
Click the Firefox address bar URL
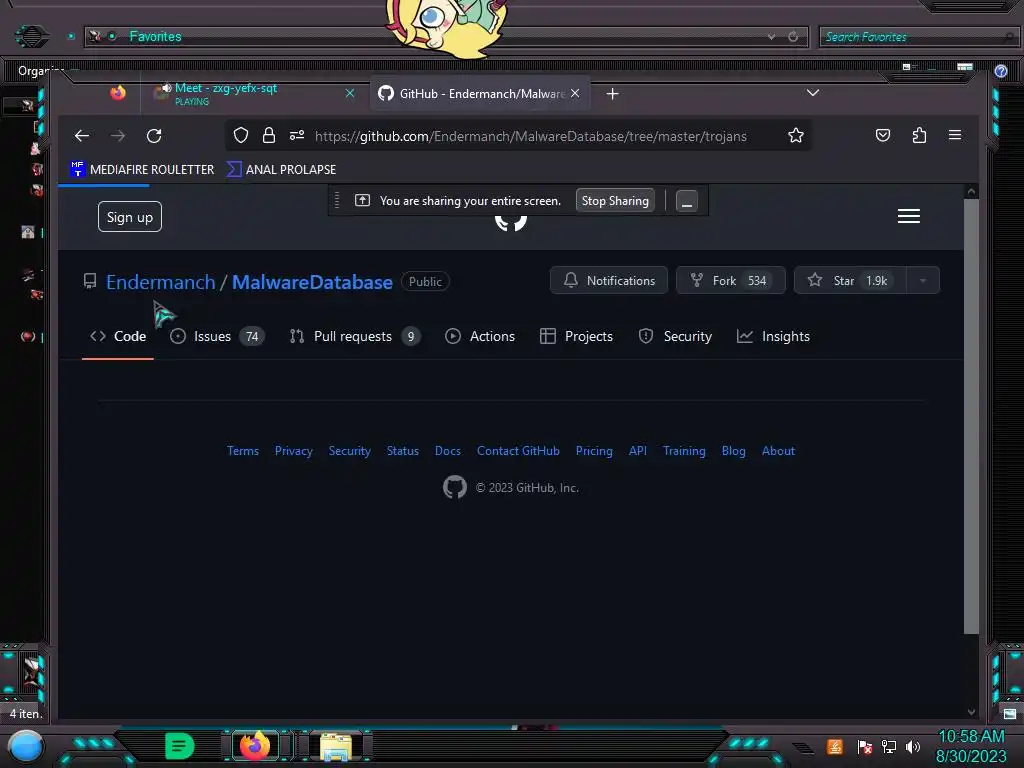pyautogui.click(x=530, y=136)
